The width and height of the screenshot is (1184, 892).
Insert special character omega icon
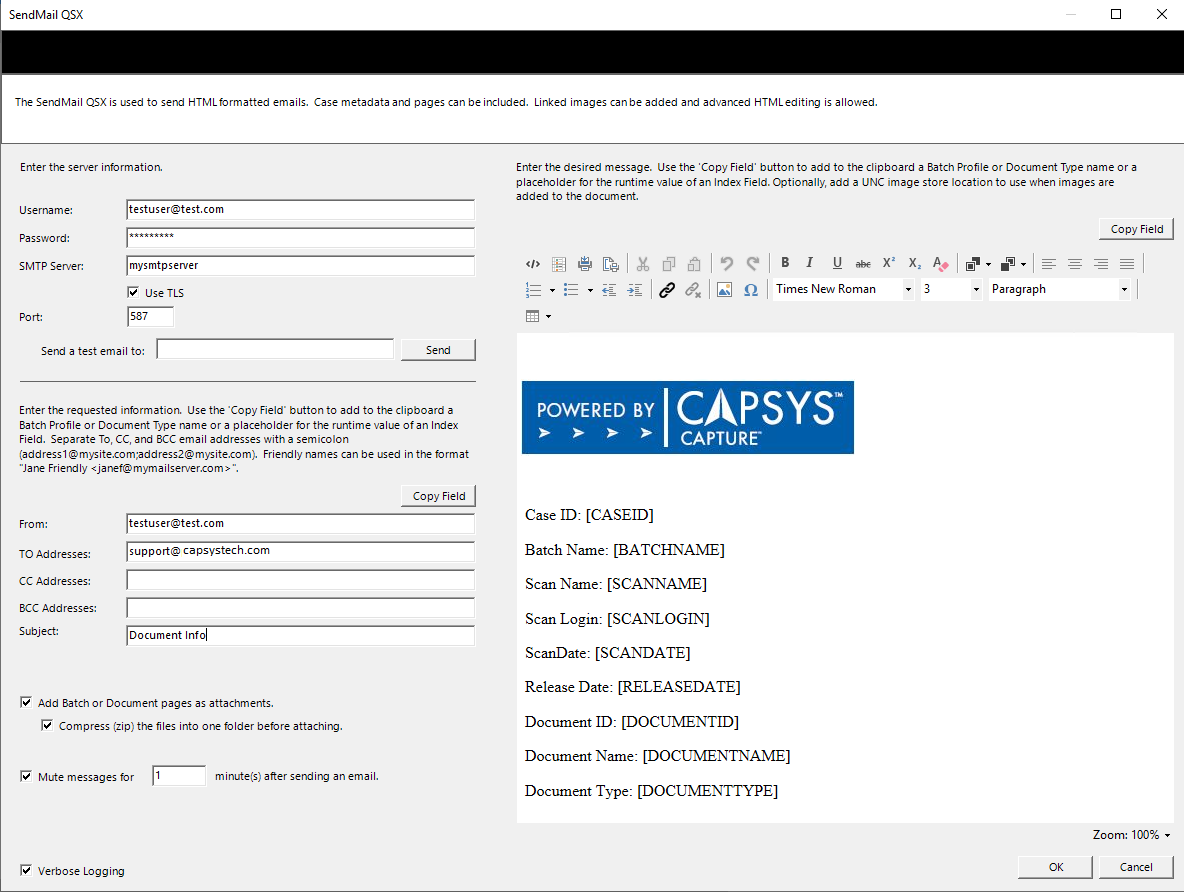(x=751, y=290)
